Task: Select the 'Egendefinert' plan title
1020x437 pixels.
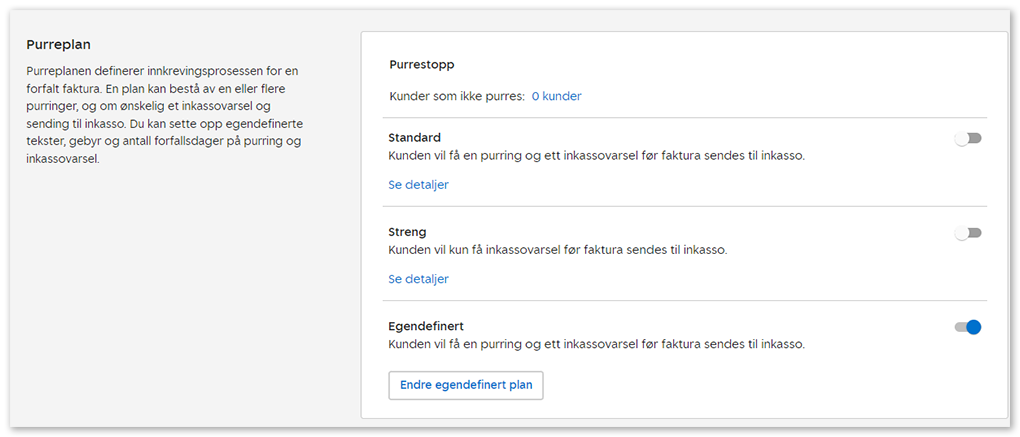Action: coord(425,326)
